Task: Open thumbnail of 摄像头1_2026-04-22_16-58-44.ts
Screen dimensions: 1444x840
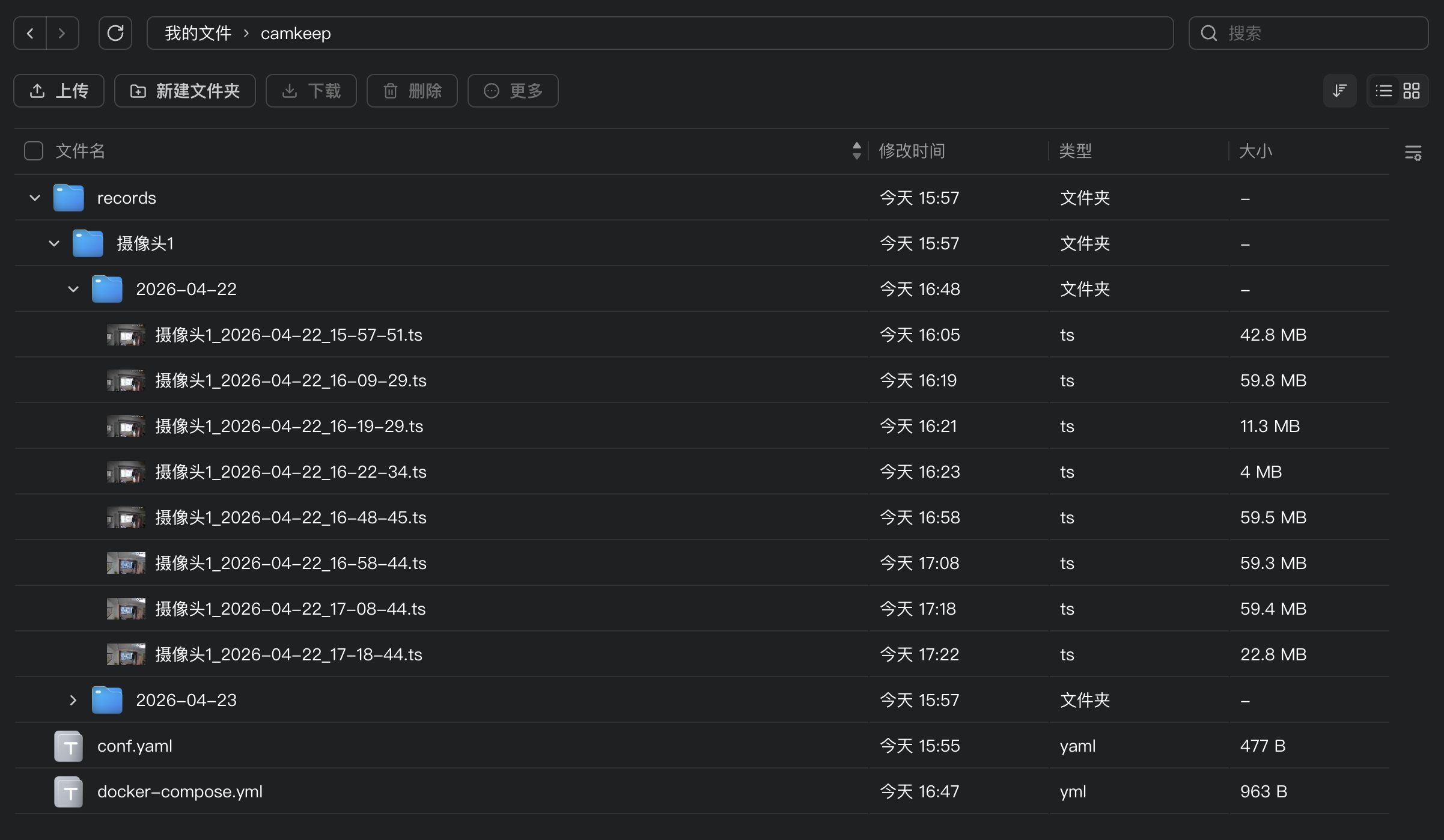Action: click(126, 563)
